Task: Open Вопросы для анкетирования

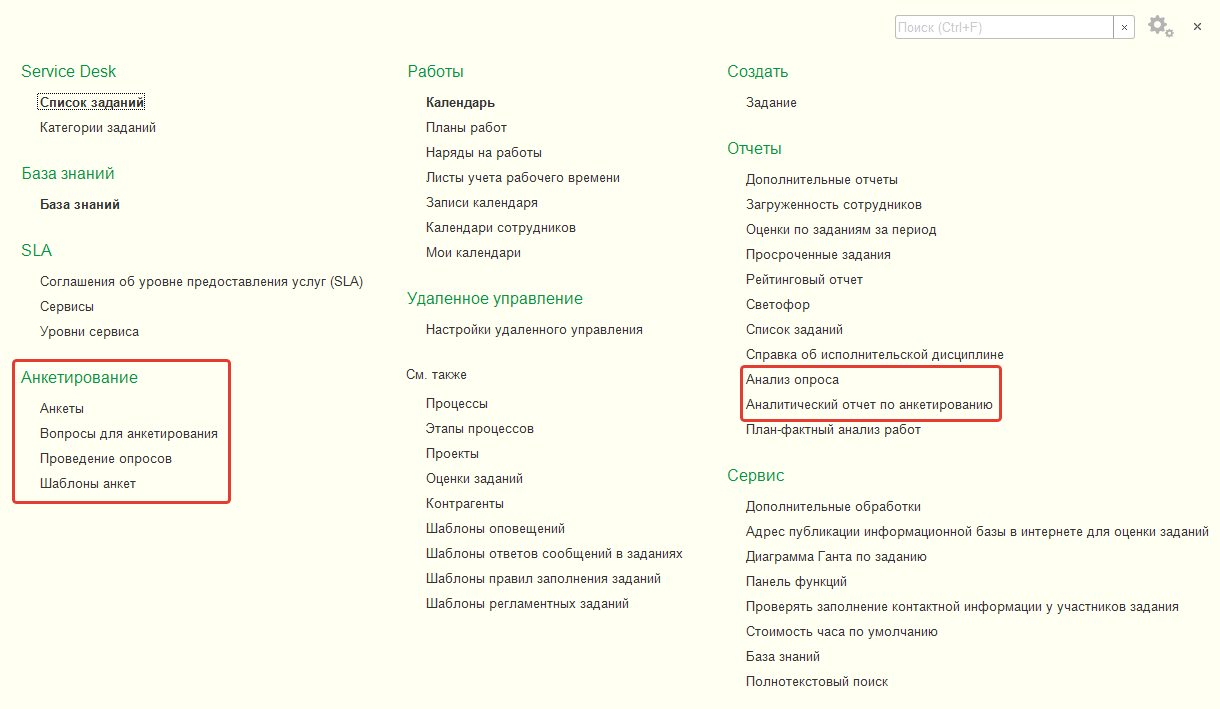Action: pyautogui.click(x=129, y=434)
